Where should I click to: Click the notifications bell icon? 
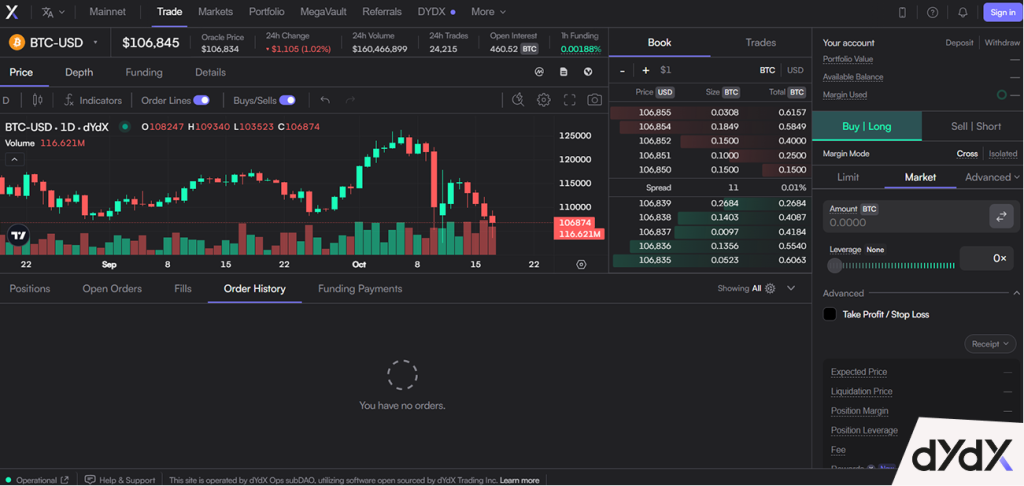click(962, 12)
